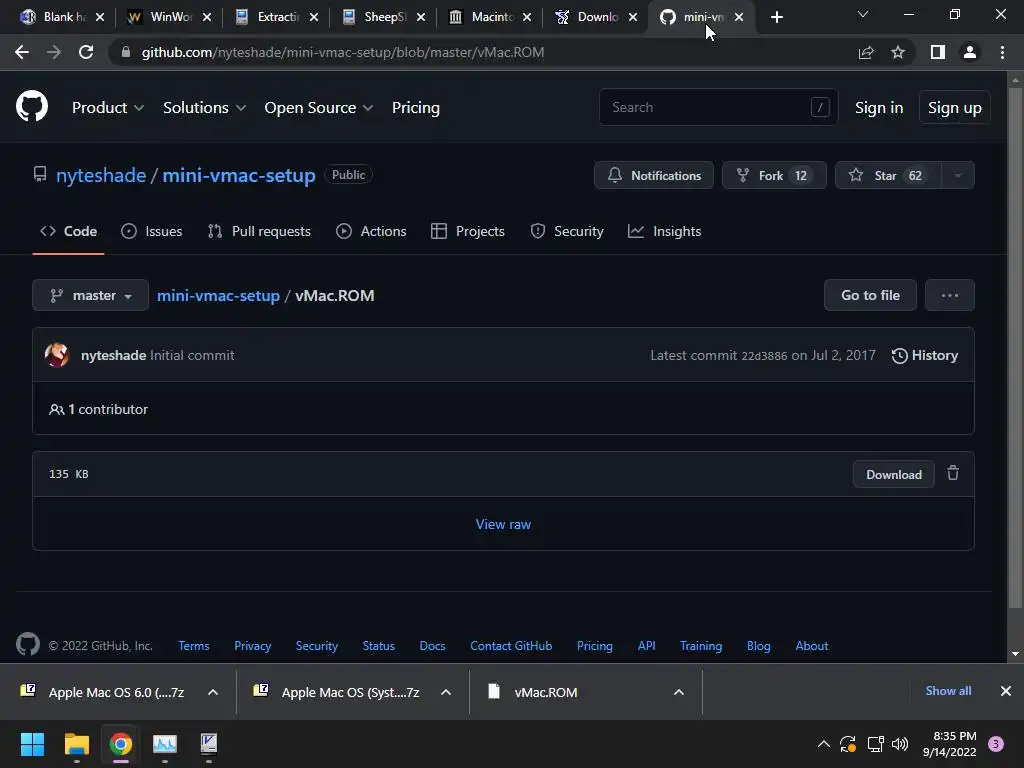Open a new browser tab
The image size is (1024, 768).
coord(776,17)
